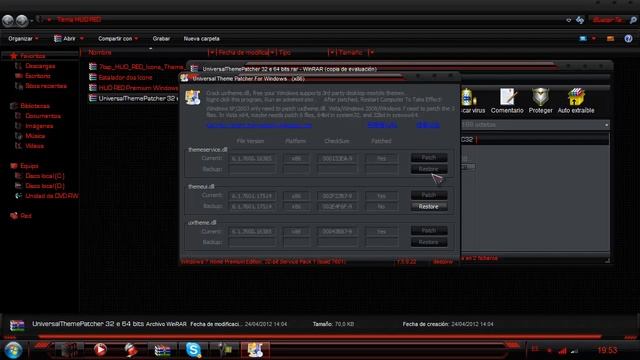Open Música in Bibliotecas

(x=35, y=136)
